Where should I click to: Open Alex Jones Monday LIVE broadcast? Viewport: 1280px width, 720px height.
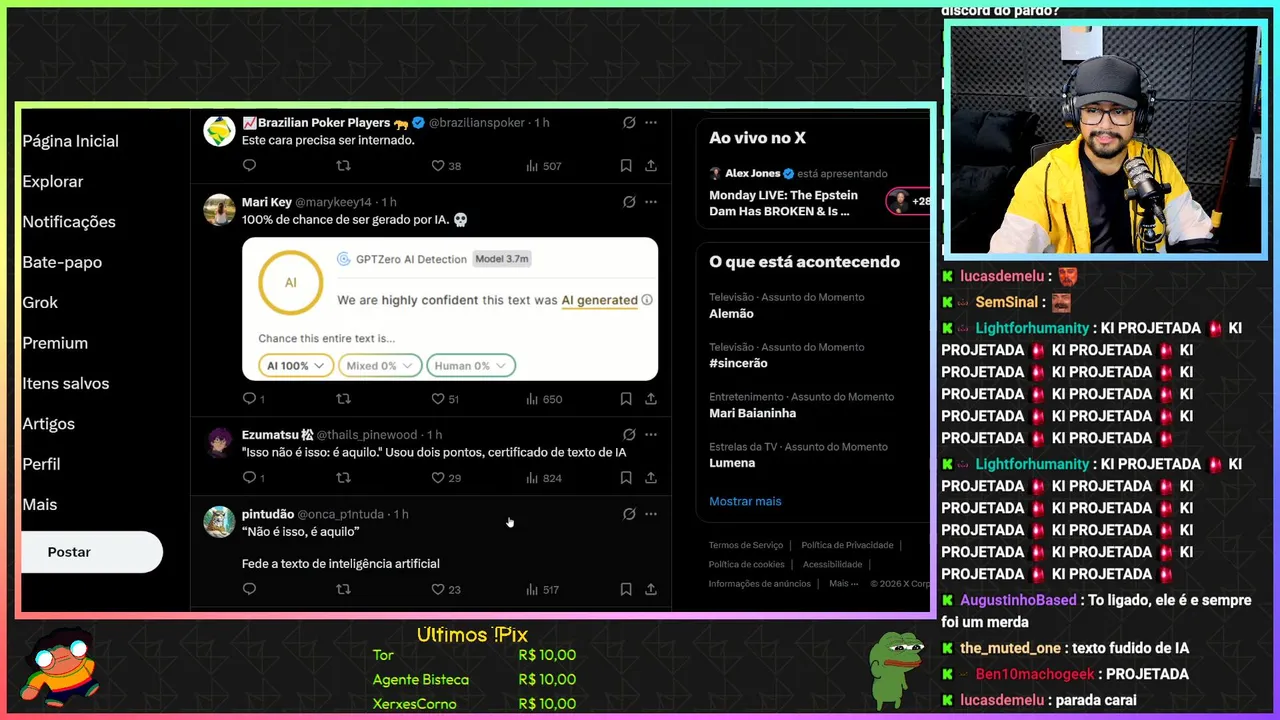[784, 203]
